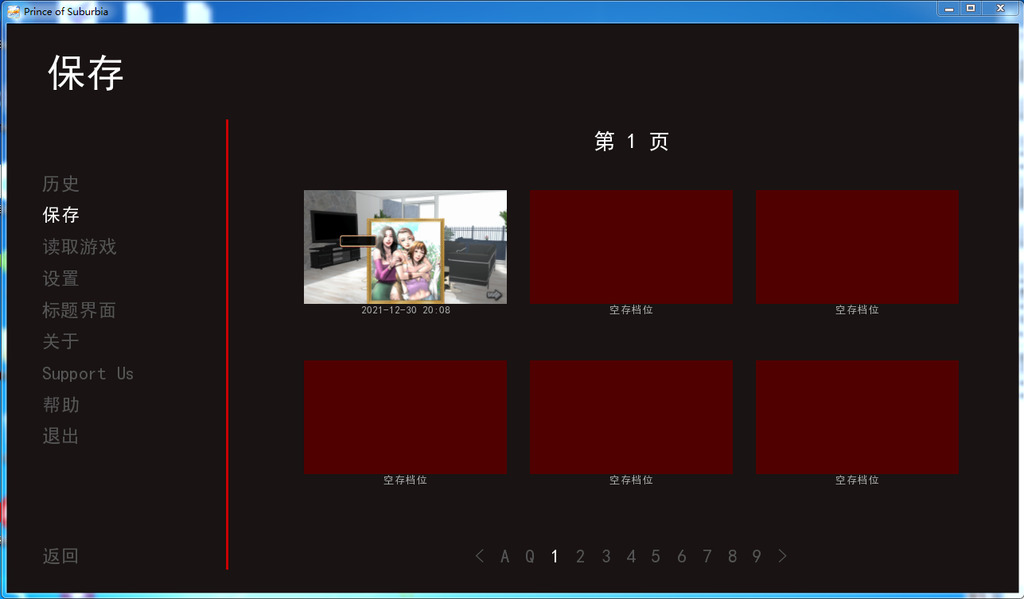Click the Prince of Suburbia title bar icon
The width and height of the screenshot is (1024, 599).
coord(14,12)
